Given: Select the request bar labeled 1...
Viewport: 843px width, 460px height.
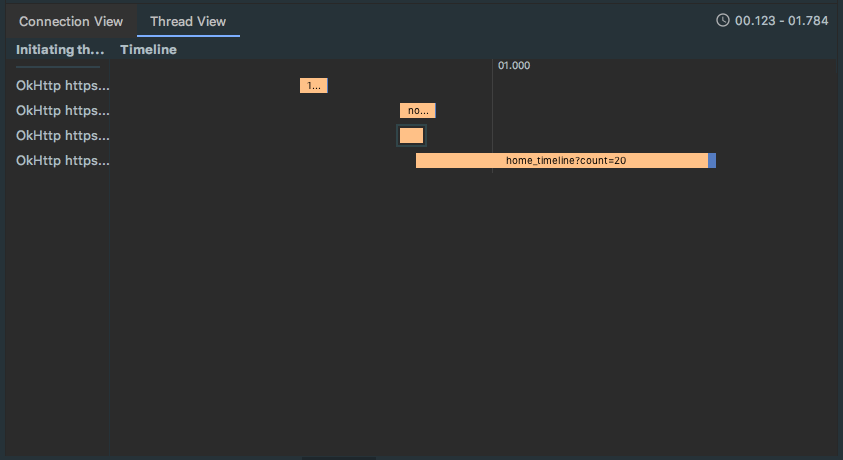Looking at the screenshot, I should click(x=313, y=85).
